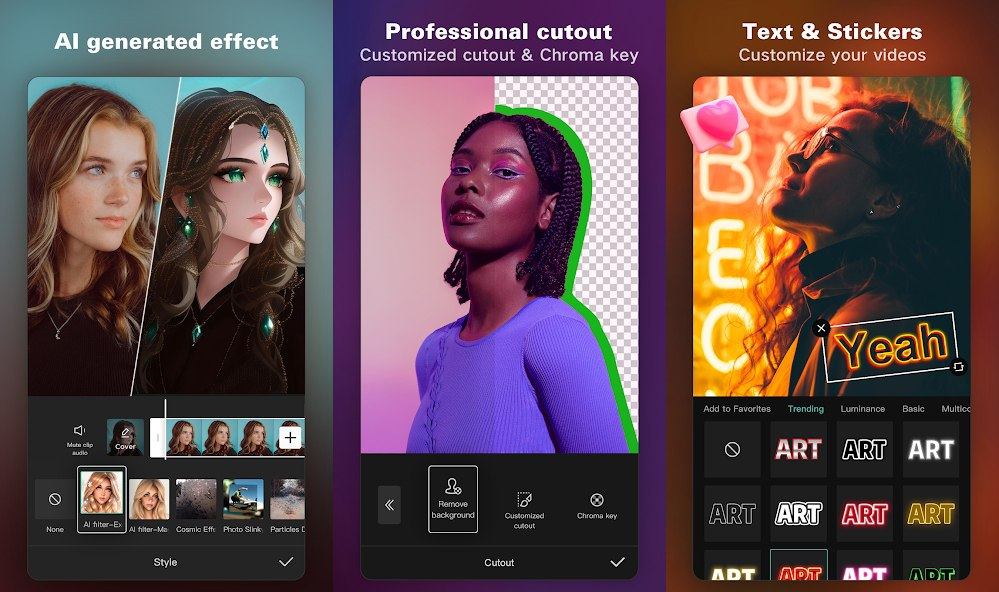
Task: Open the Add to Favorites tab
Action: (737, 409)
